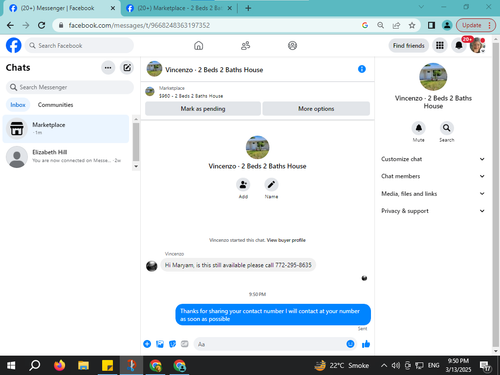The image size is (500, 375).
Task: Click the Add people icon
Action: [243, 184]
